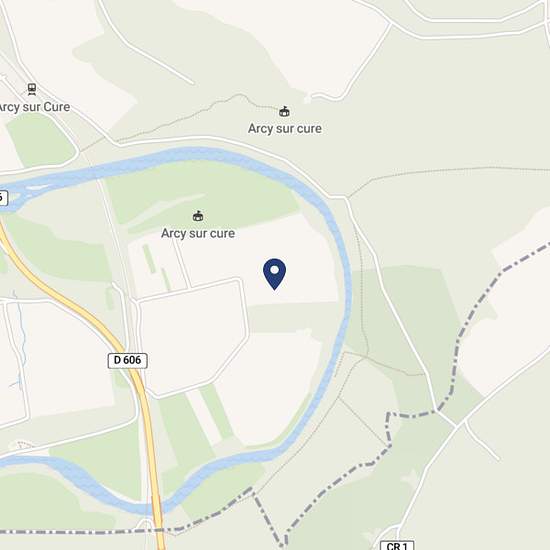This screenshot has width=550, height=550.
Task: Open the Arcy sur cure label inside river bend
Action: coord(198,233)
